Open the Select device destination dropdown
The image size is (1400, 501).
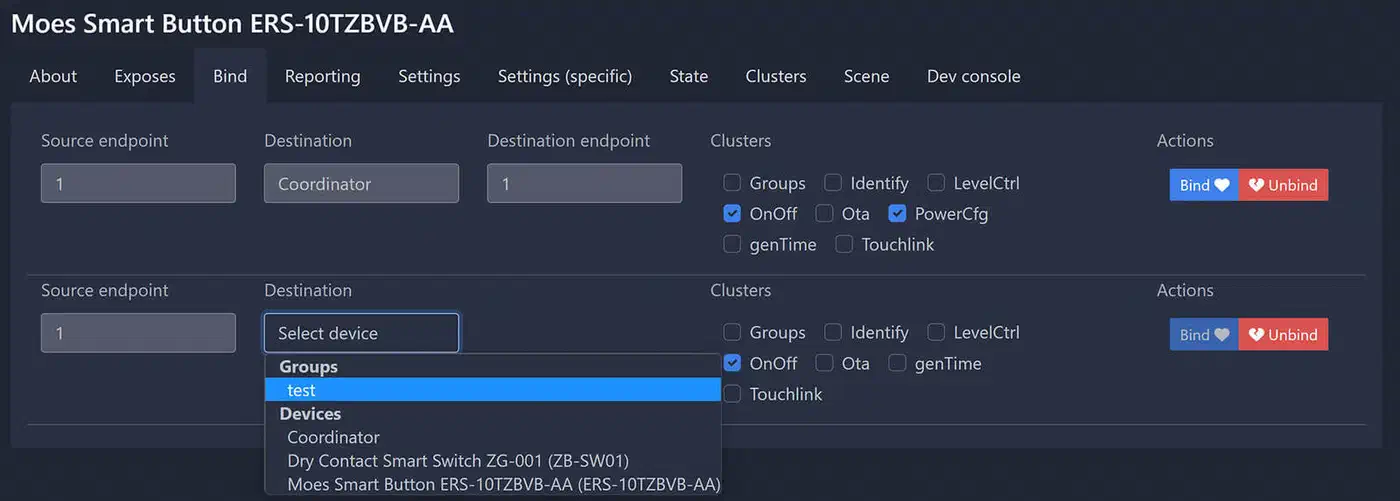[x=361, y=333]
